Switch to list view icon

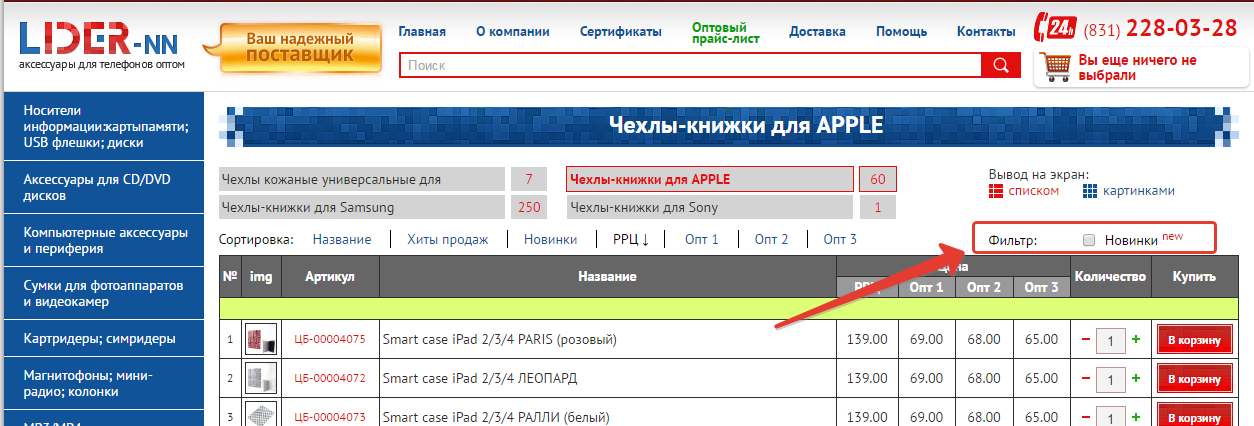point(996,190)
